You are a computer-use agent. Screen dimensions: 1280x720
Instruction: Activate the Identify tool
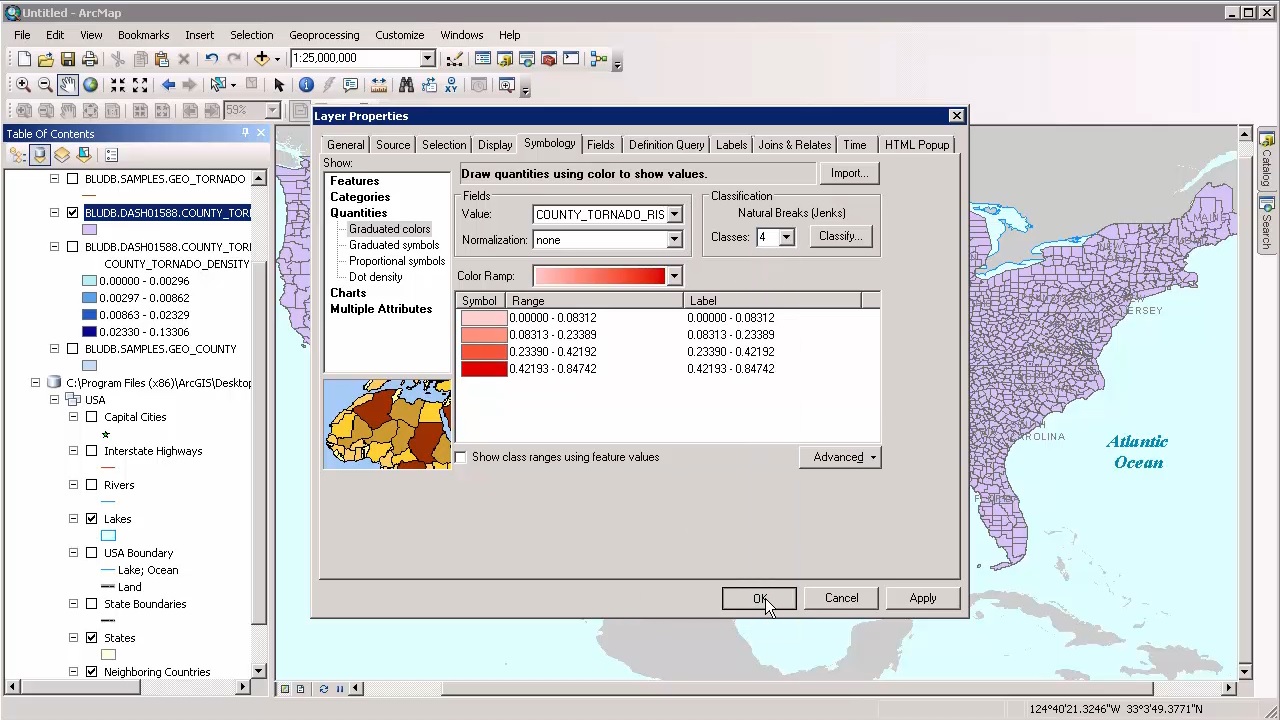(306, 85)
